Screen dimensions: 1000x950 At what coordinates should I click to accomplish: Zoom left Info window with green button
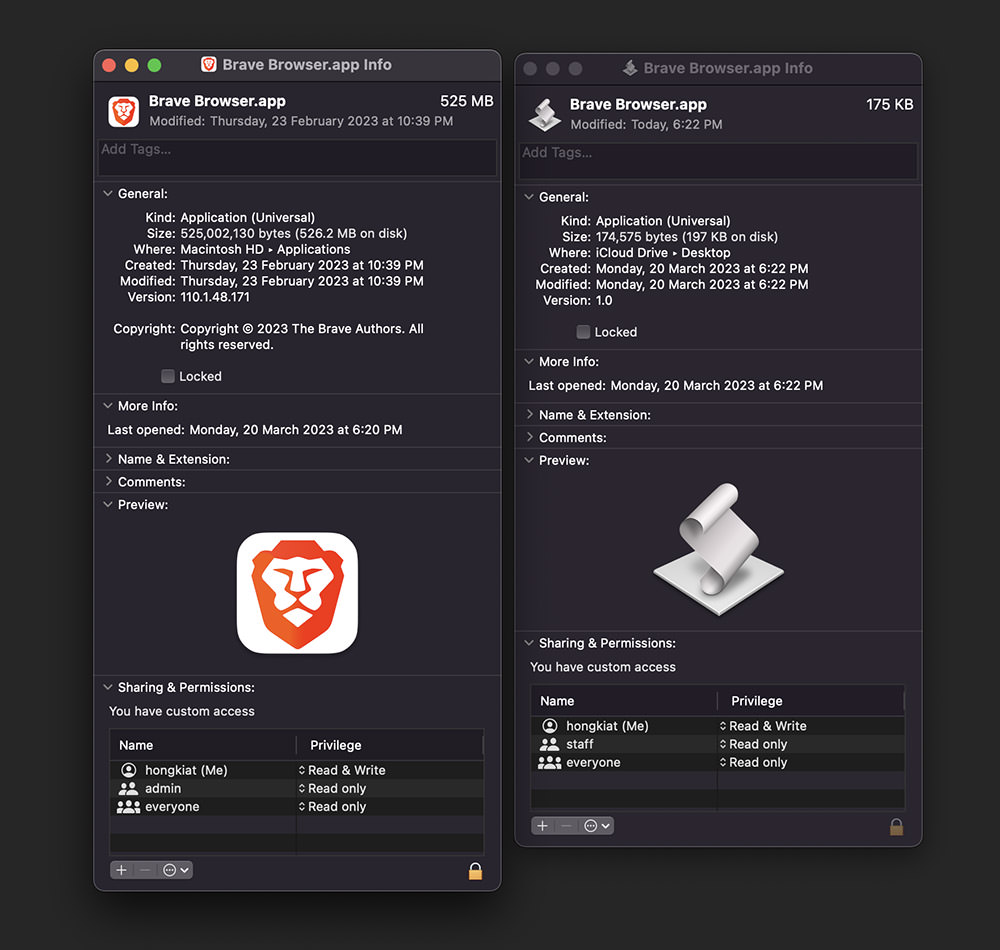pos(154,65)
